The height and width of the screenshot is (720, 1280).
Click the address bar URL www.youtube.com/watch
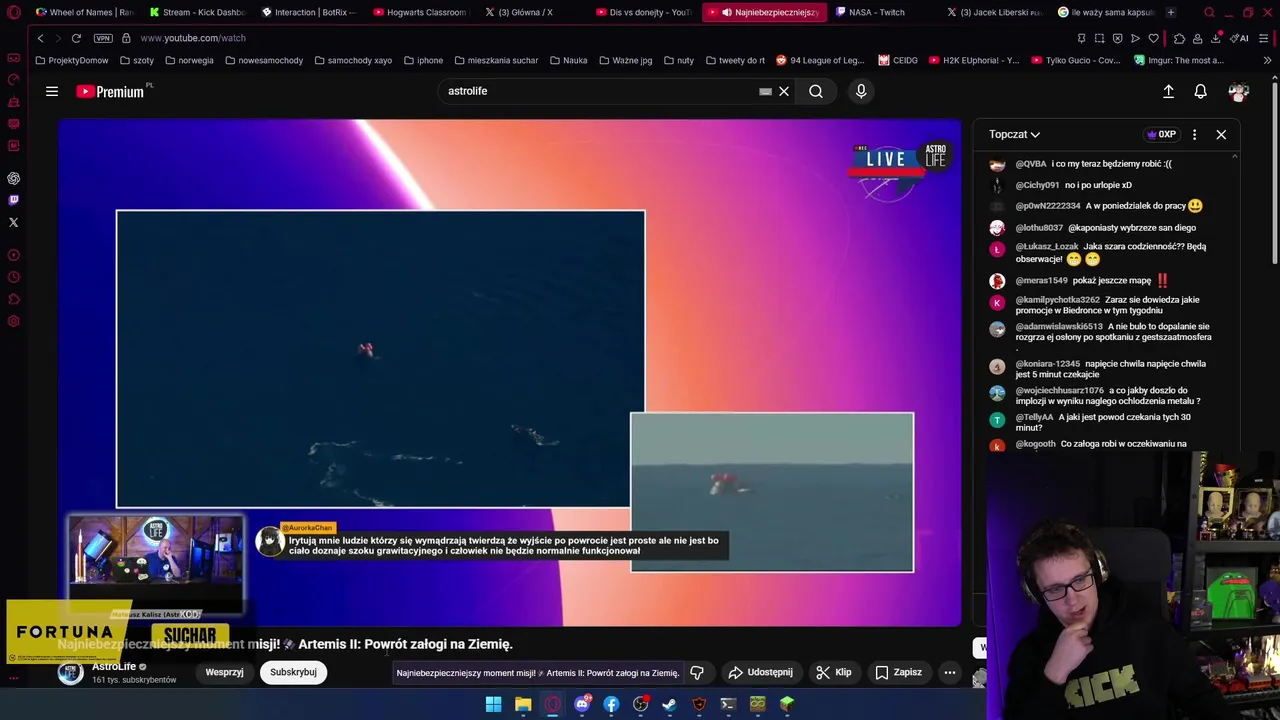click(193, 38)
